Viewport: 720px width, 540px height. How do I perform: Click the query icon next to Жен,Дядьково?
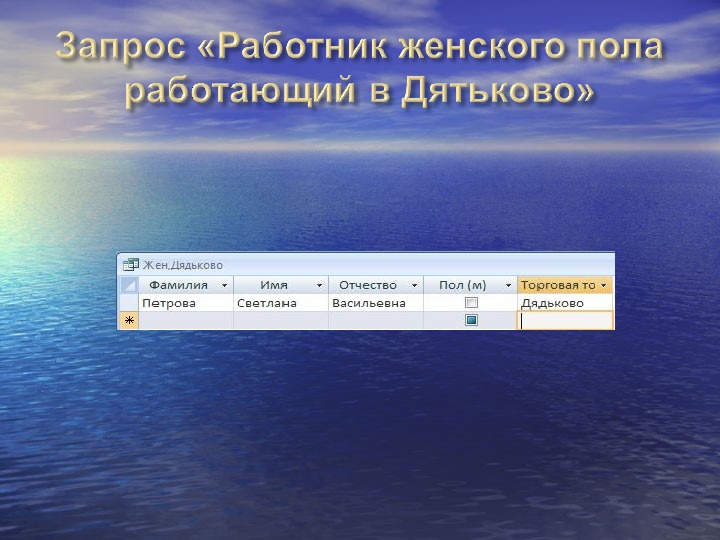point(131,264)
